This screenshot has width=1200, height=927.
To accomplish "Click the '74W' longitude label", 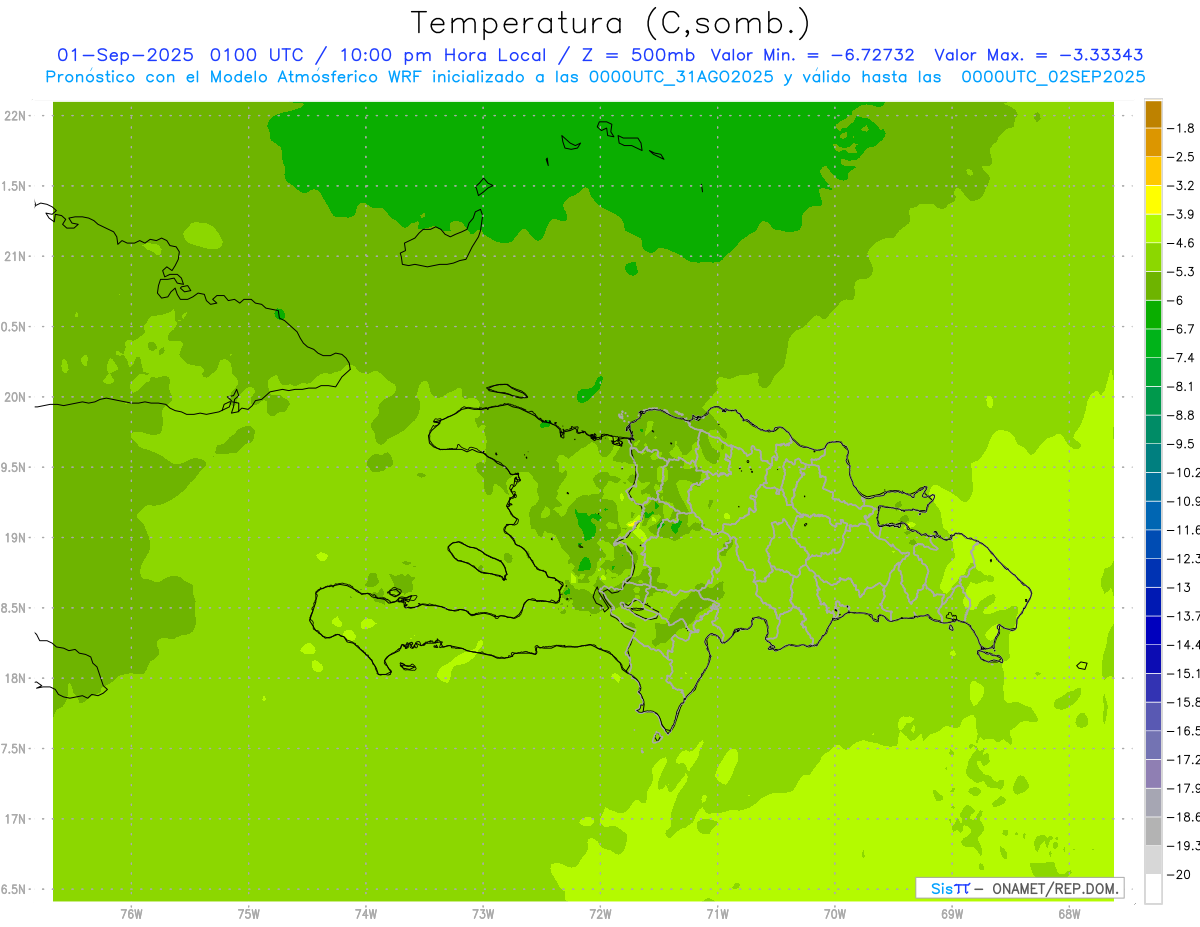I will click(x=366, y=915).
